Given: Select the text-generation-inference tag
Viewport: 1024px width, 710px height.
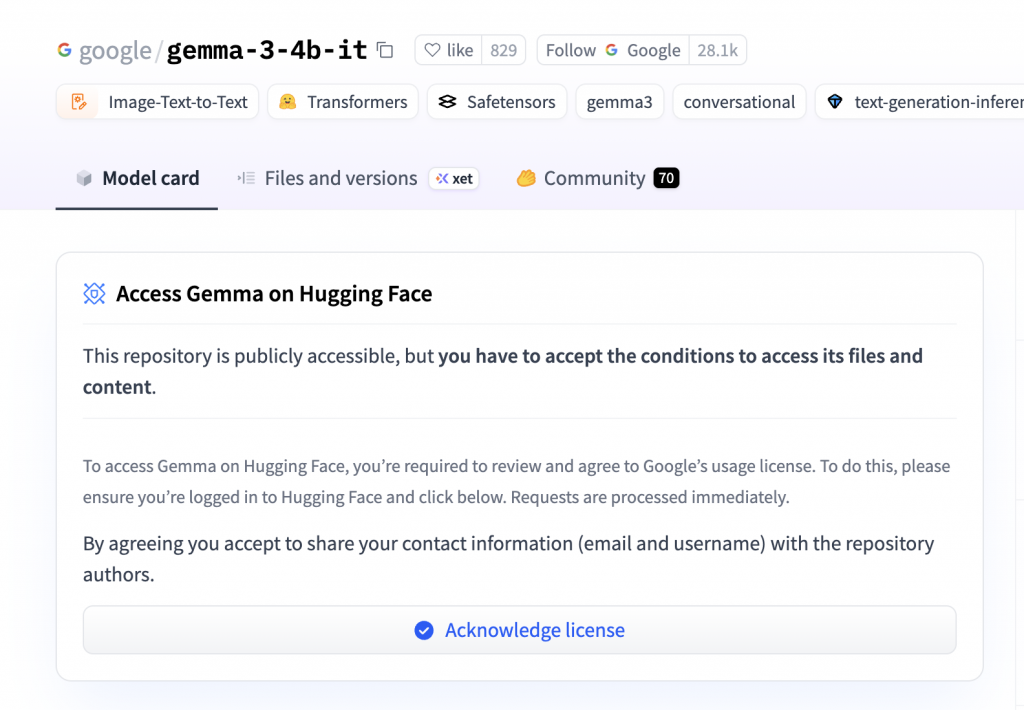Looking at the screenshot, I should [x=920, y=102].
